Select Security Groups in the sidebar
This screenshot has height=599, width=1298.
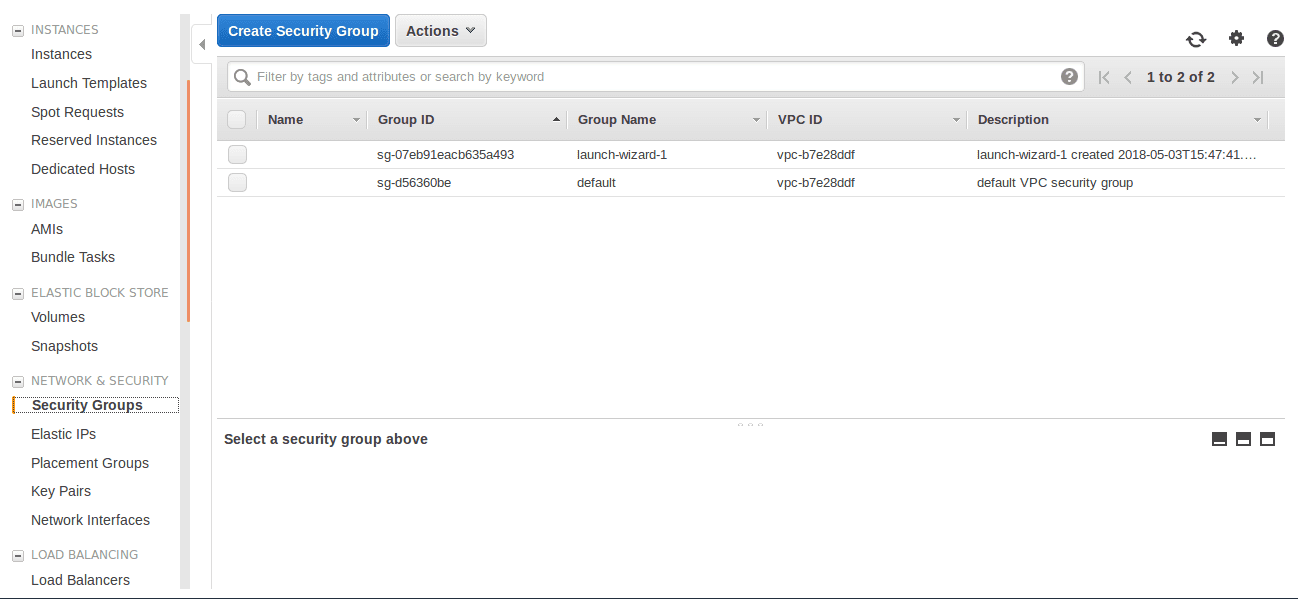(x=87, y=405)
